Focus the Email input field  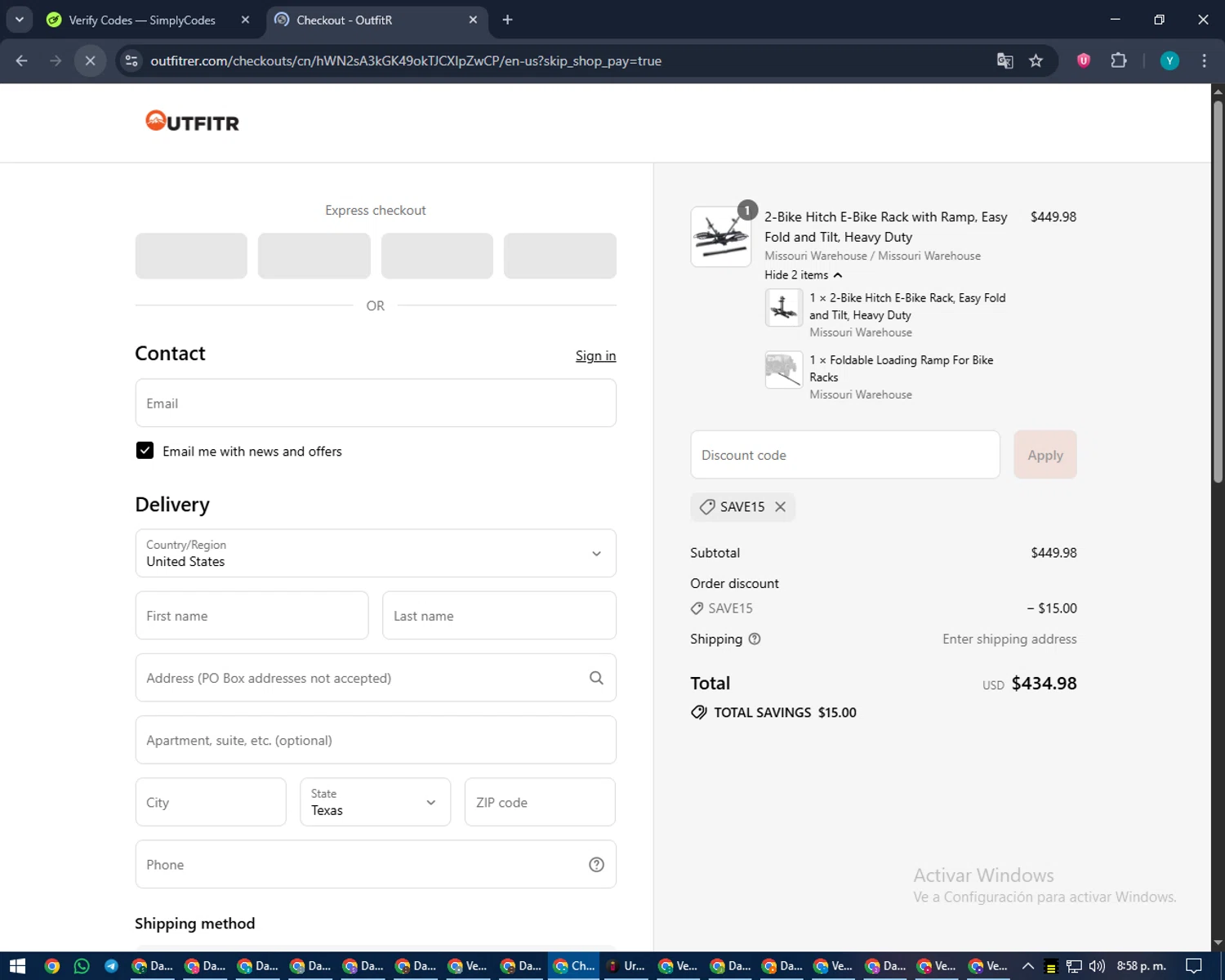(376, 403)
